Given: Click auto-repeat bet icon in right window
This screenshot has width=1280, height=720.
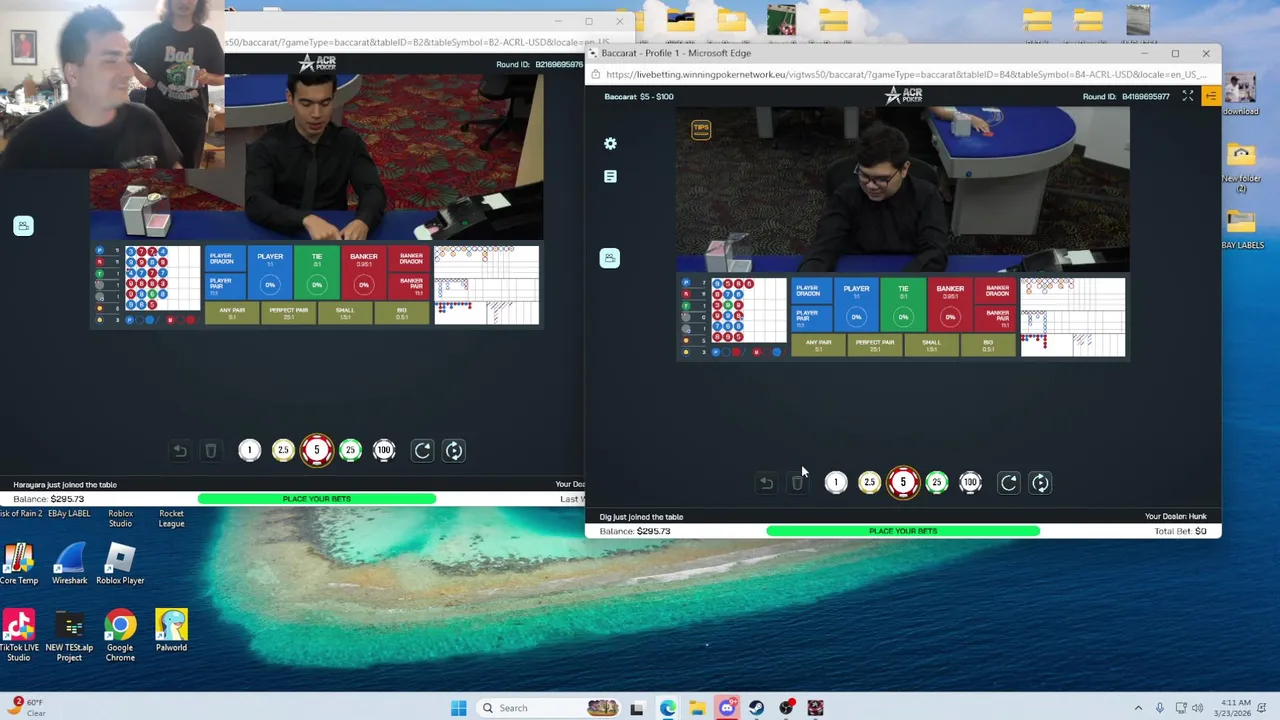Looking at the screenshot, I should (x=1041, y=483).
